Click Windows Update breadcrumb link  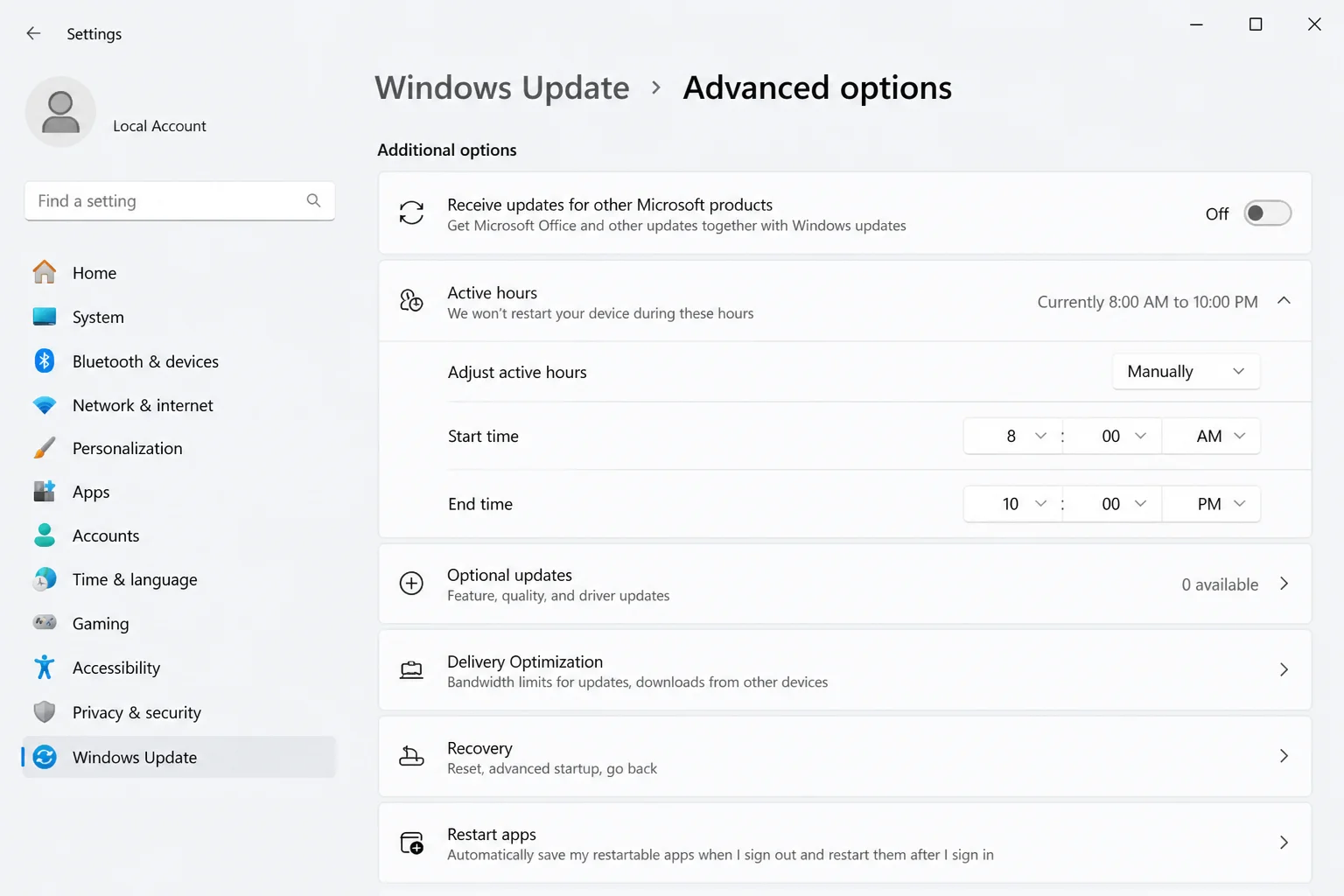tap(502, 87)
